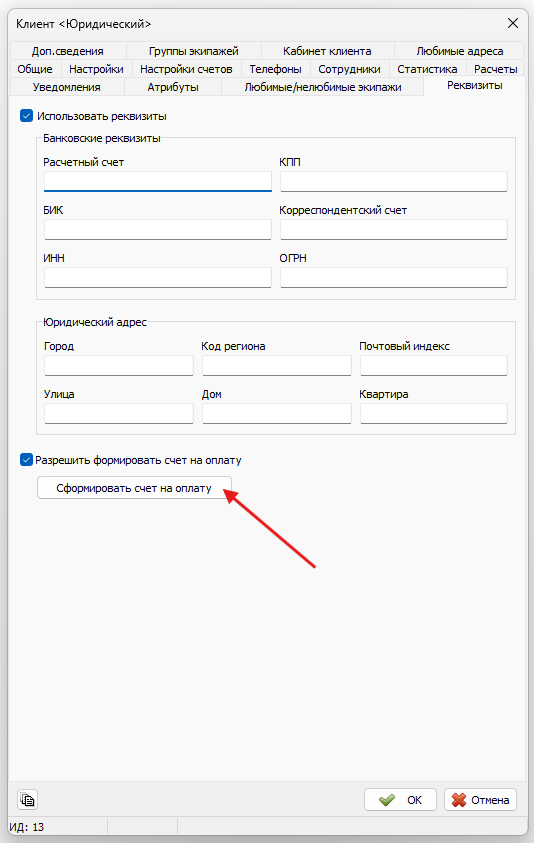Click into the БИК field
The height and width of the screenshot is (843, 534).
coord(158,230)
